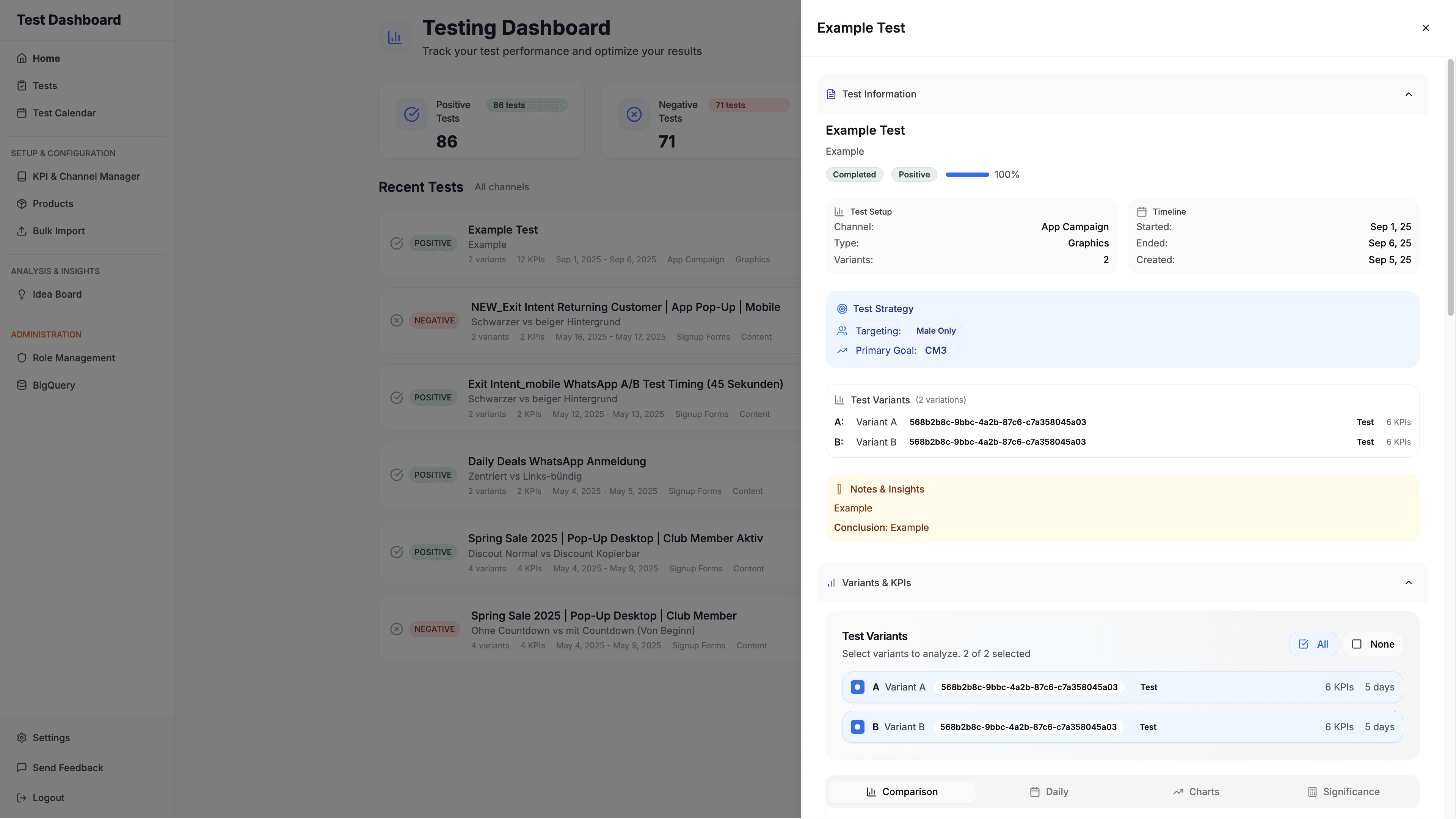Open the KPI & Channel Manager page
This screenshot has width=1456, height=819.
coord(86,176)
